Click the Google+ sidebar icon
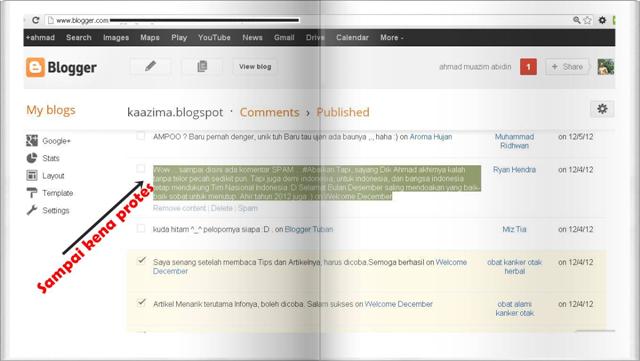 (x=32, y=140)
